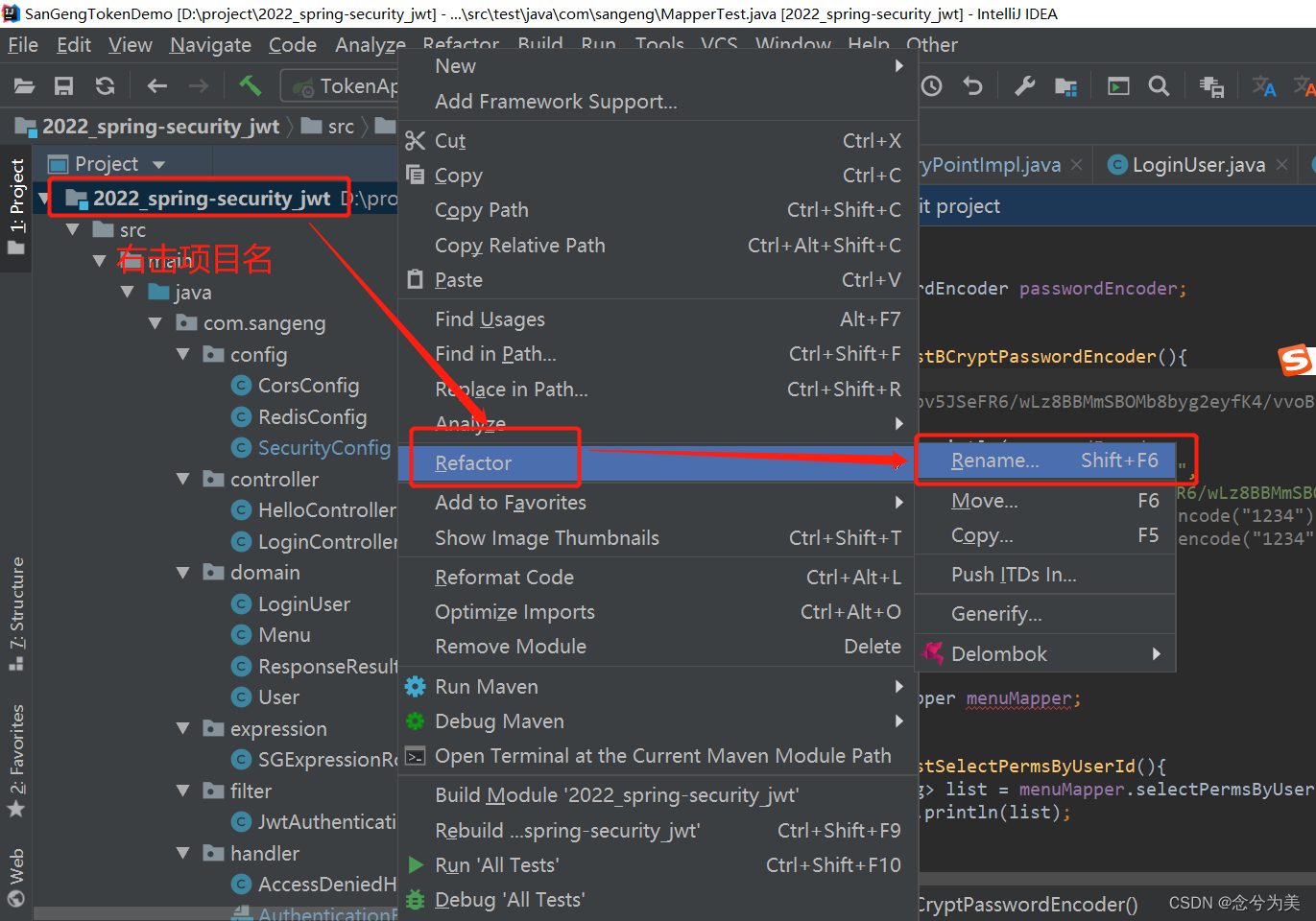Click the Back navigation arrow
Image resolution: width=1316 pixels, height=921 pixels.
pos(157,86)
